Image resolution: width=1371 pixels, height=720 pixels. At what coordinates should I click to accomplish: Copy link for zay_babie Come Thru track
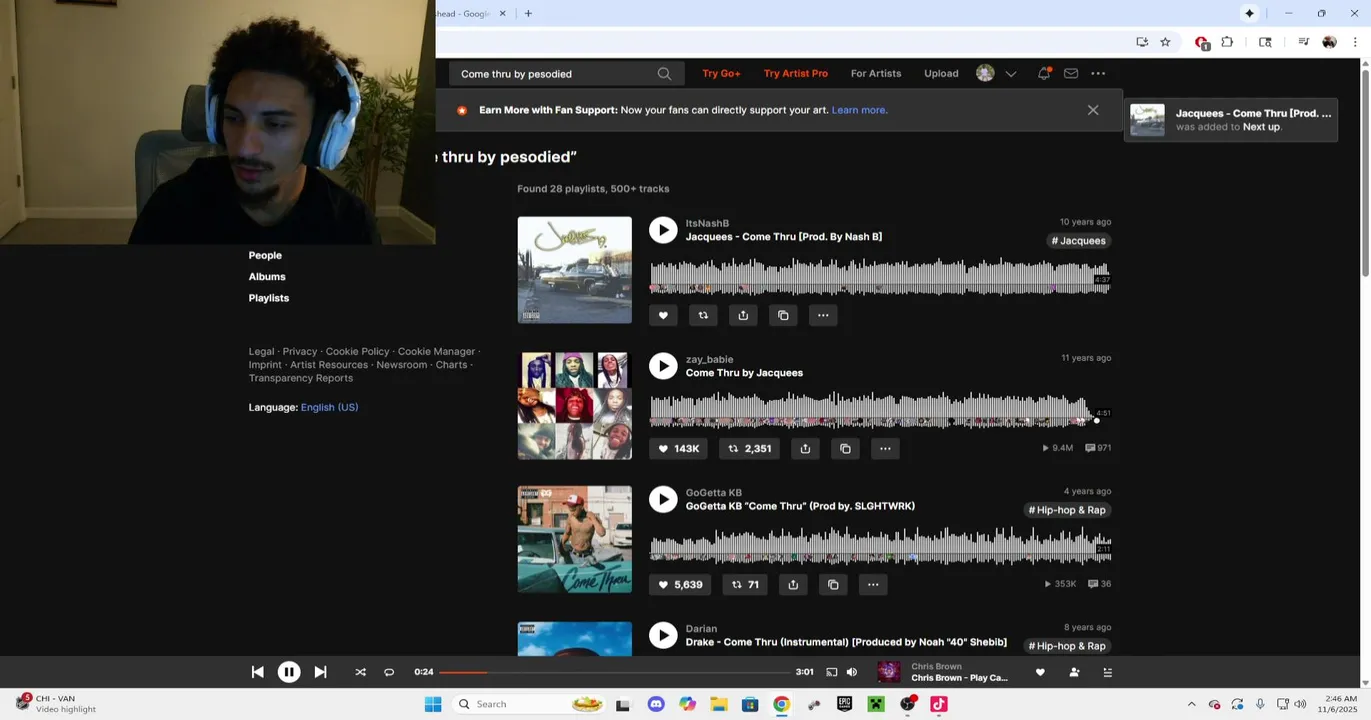(x=845, y=449)
